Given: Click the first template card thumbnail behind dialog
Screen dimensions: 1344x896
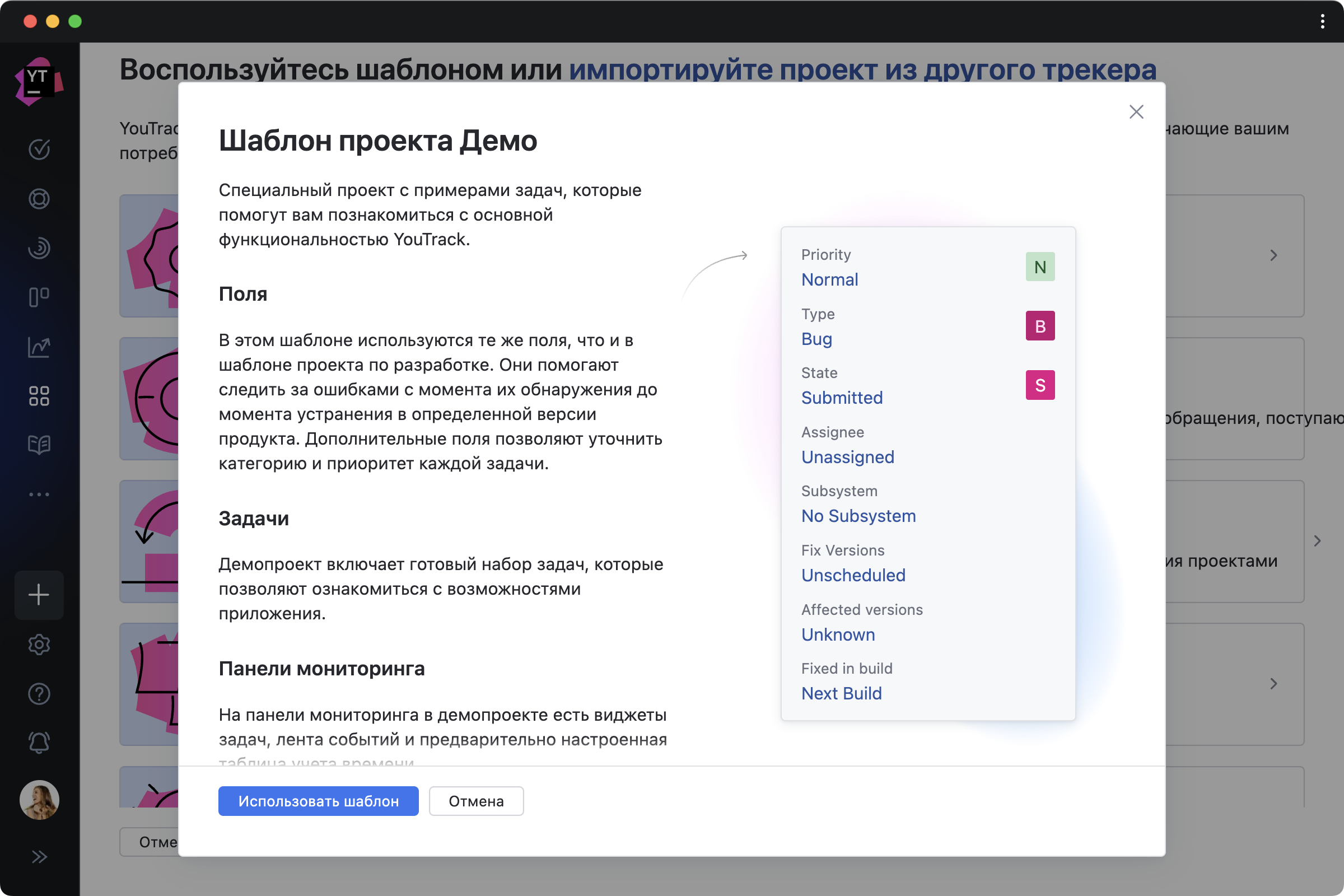Looking at the screenshot, I should click(x=149, y=256).
